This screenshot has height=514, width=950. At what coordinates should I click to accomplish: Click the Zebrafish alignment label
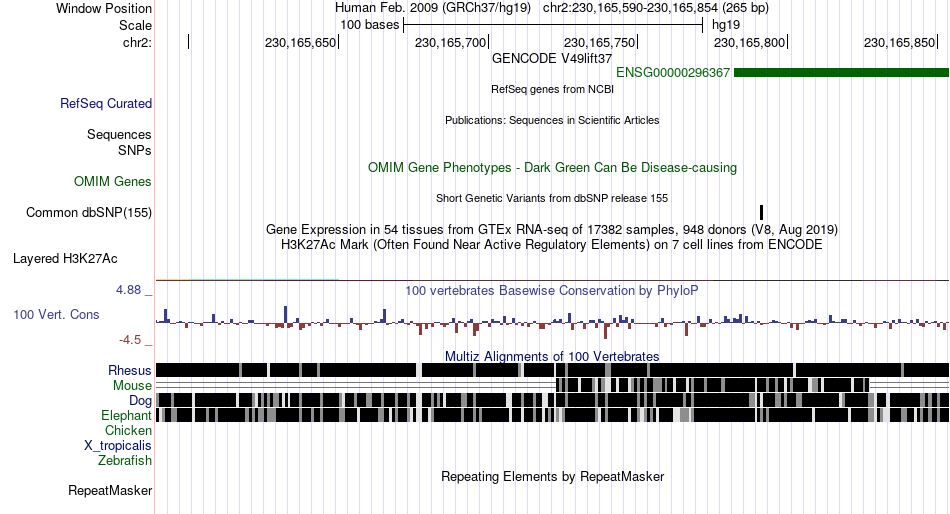point(125,461)
